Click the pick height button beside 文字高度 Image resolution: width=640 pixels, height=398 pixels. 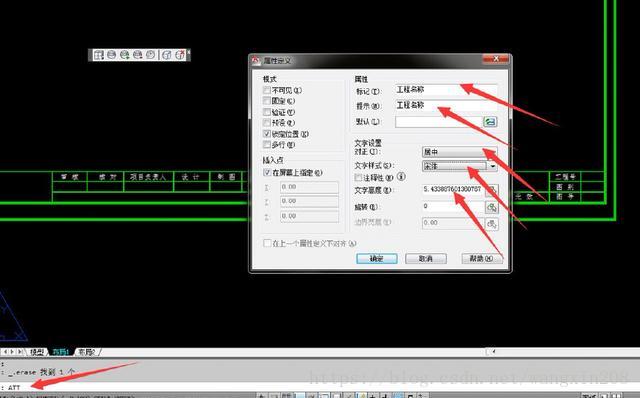point(492,190)
